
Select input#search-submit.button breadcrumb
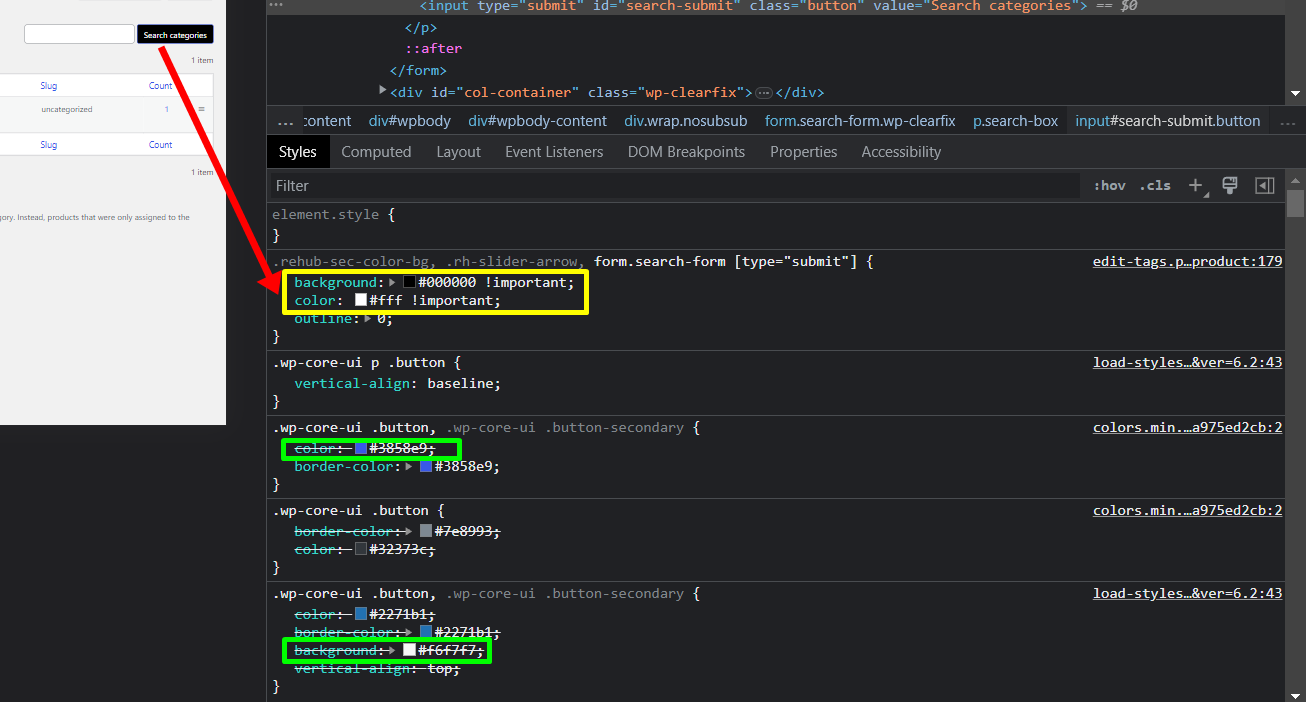coord(1168,121)
